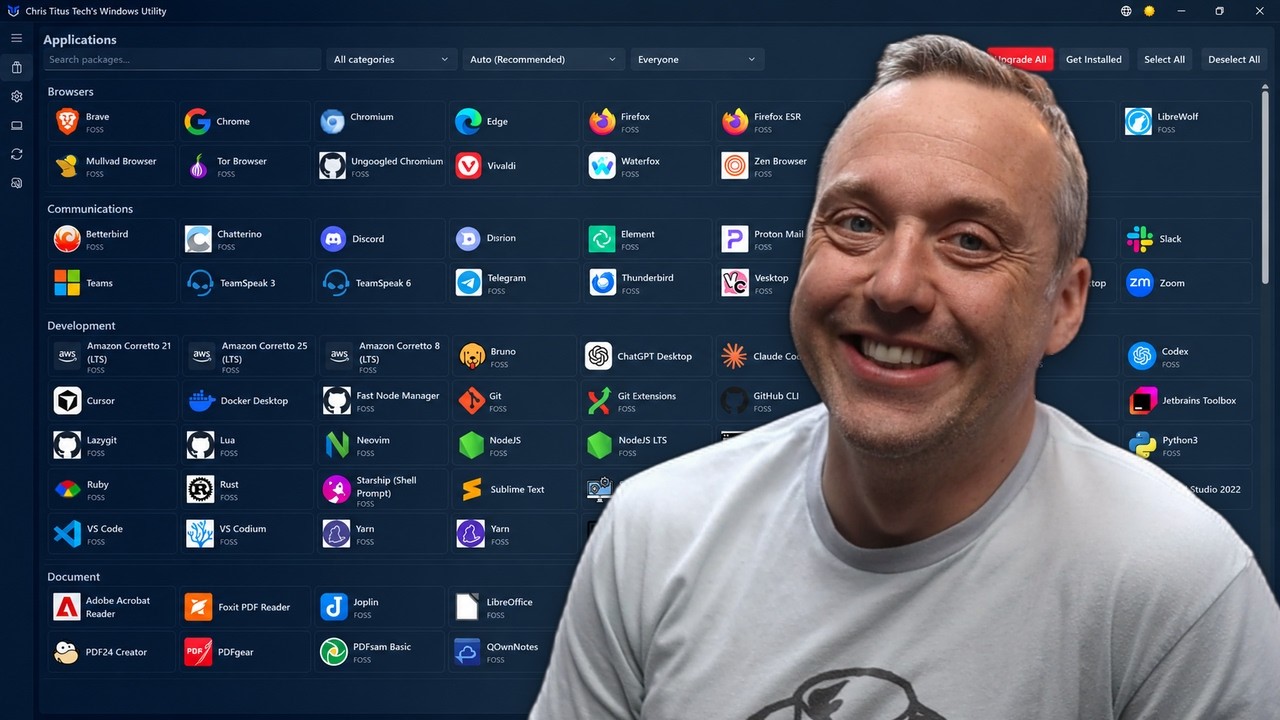Image resolution: width=1280 pixels, height=720 pixels.
Task: Select the NodeJS LTS hexagon icon
Action: (x=599, y=445)
